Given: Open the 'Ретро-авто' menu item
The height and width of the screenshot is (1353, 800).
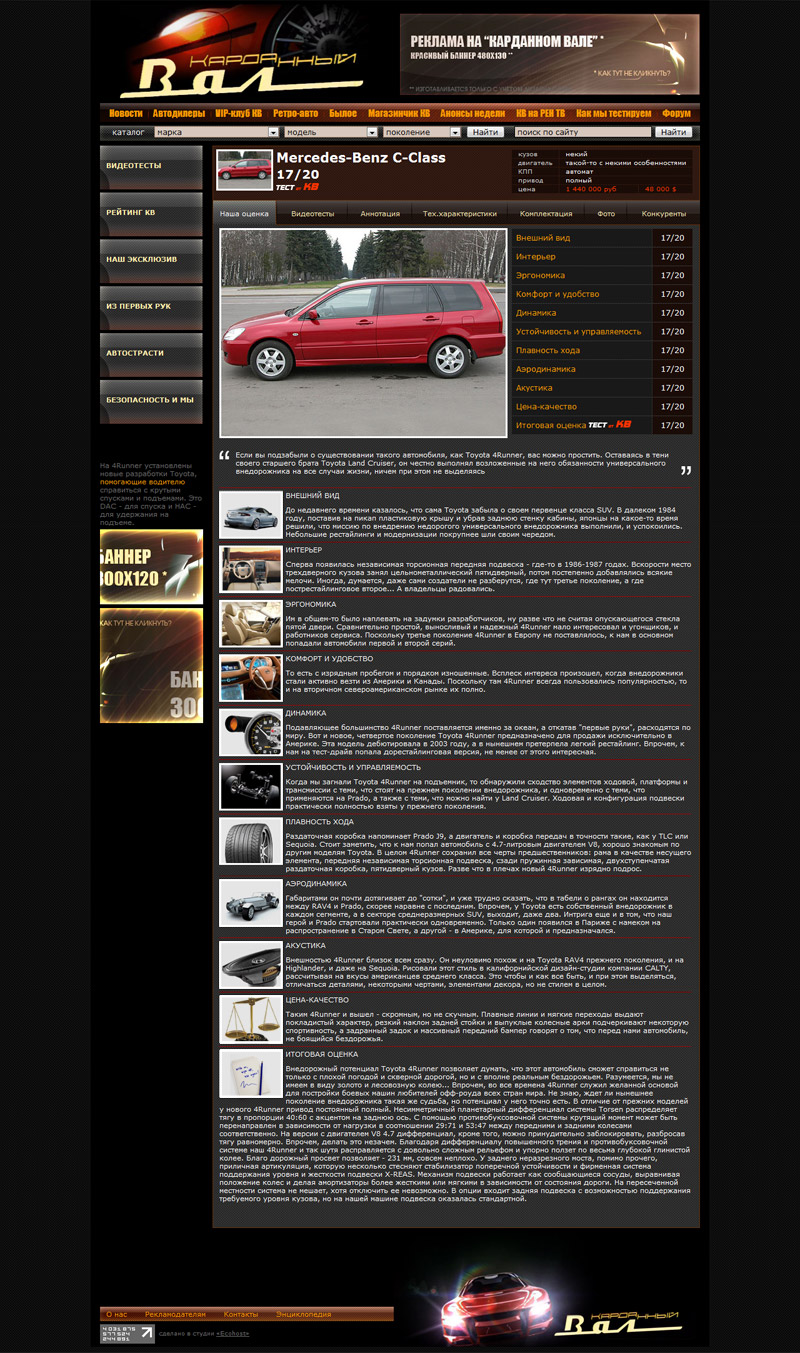Looking at the screenshot, I should click(296, 113).
